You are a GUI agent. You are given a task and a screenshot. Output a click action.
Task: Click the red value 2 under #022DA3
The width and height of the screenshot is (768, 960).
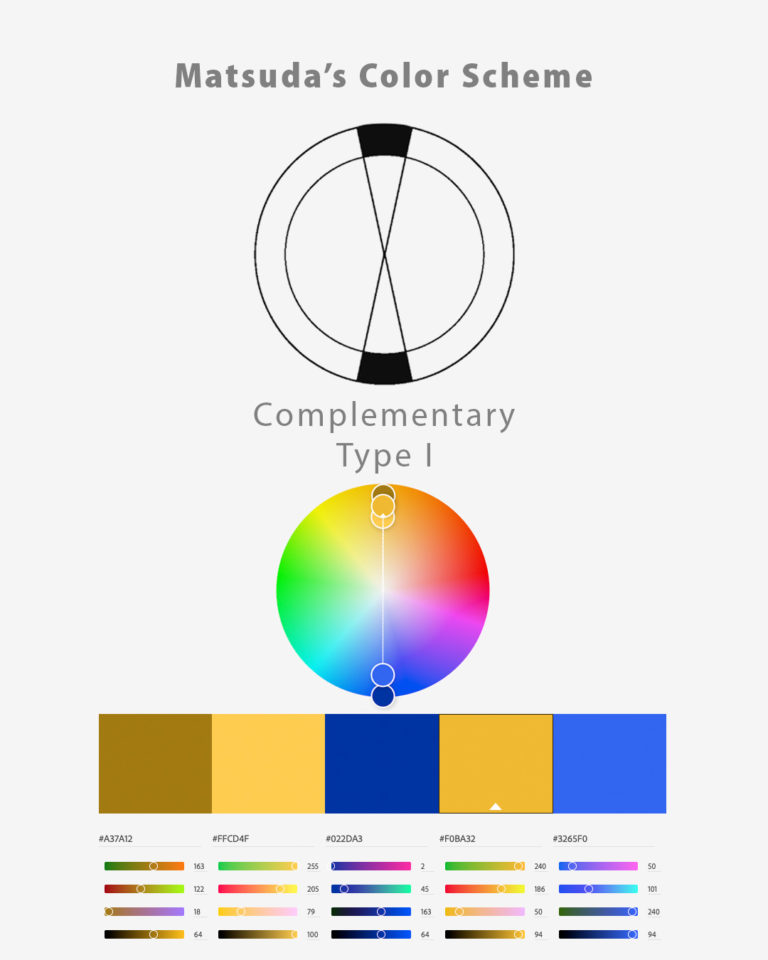coord(423,866)
